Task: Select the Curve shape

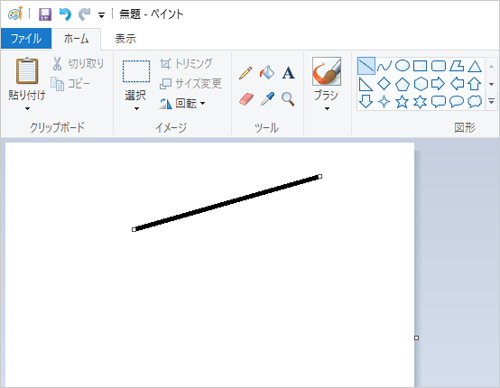Action: (384, 66)
